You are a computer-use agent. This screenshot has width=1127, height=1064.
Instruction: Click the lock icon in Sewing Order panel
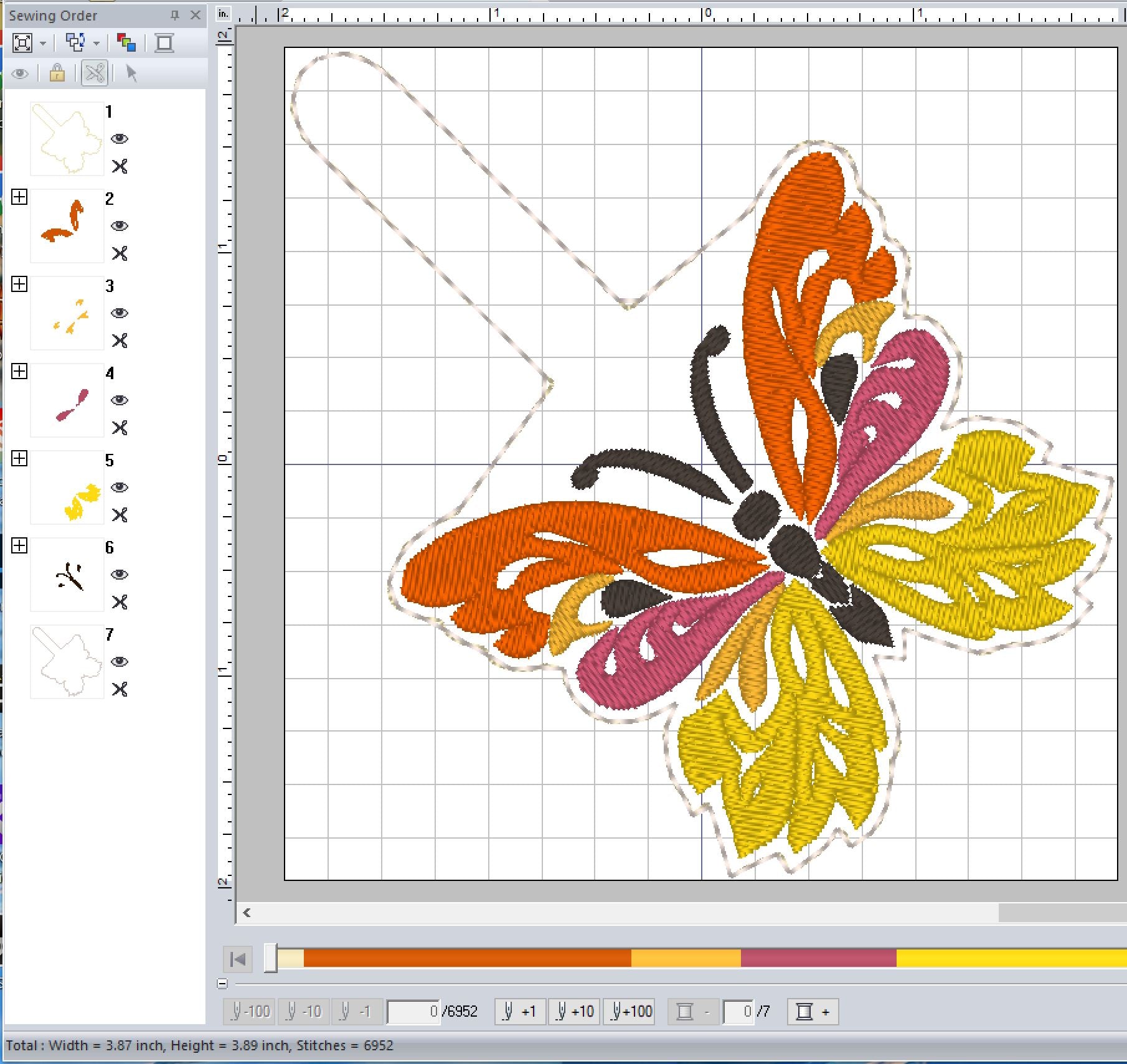pyautogui.click(x=57, y=73)
